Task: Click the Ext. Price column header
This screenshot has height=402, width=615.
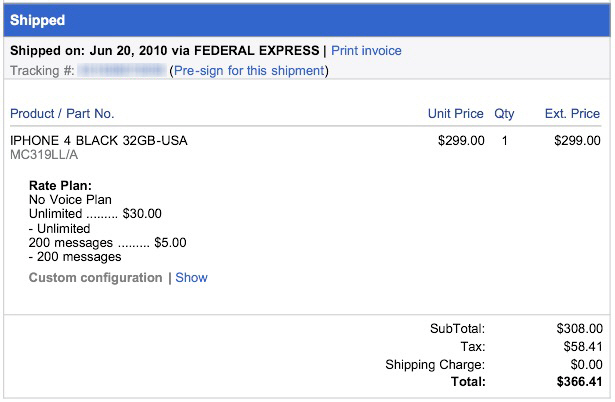Action: tap(572, 114)
